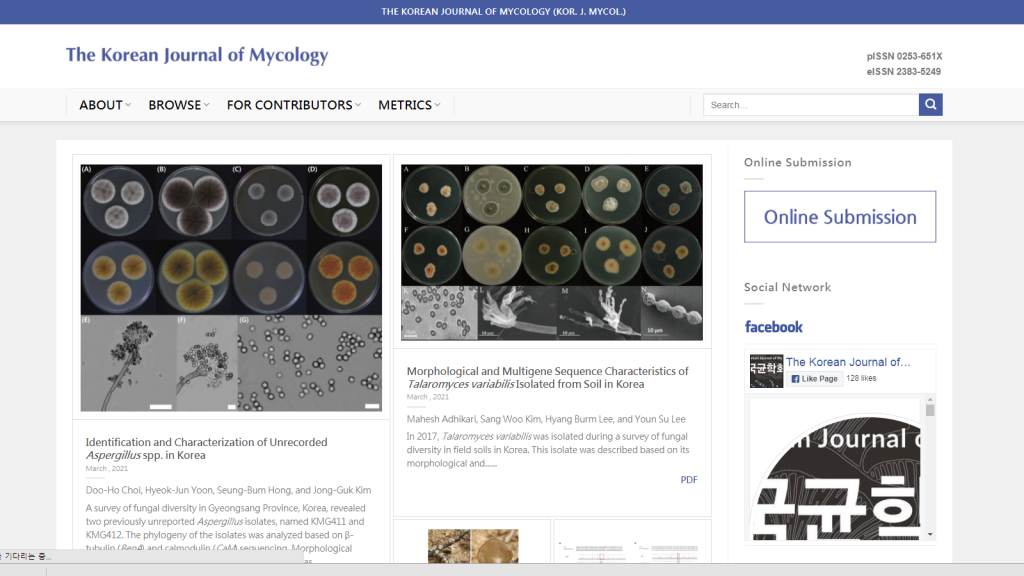Expand the FOR CONTRIBUTORS menu
The height and width of the screenshot is (576, 1024).
[x=294, y=105]
